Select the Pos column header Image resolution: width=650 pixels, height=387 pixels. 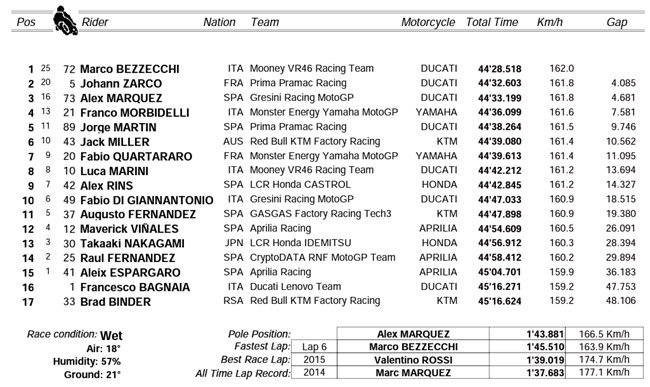point(26,22)
